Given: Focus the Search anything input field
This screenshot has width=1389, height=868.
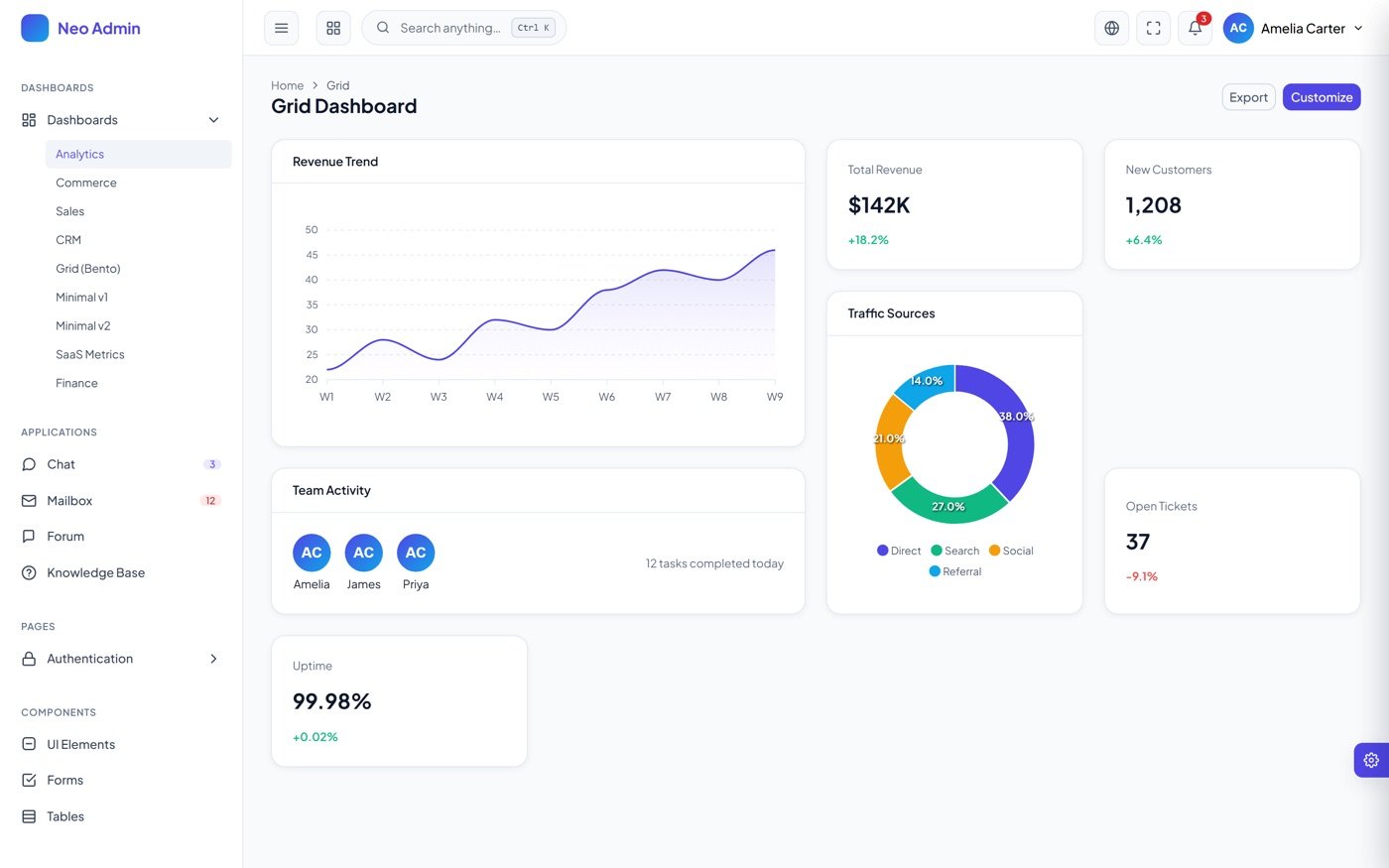Looking at the screenshot, I should pyautogui.click(x=464, y=28).
